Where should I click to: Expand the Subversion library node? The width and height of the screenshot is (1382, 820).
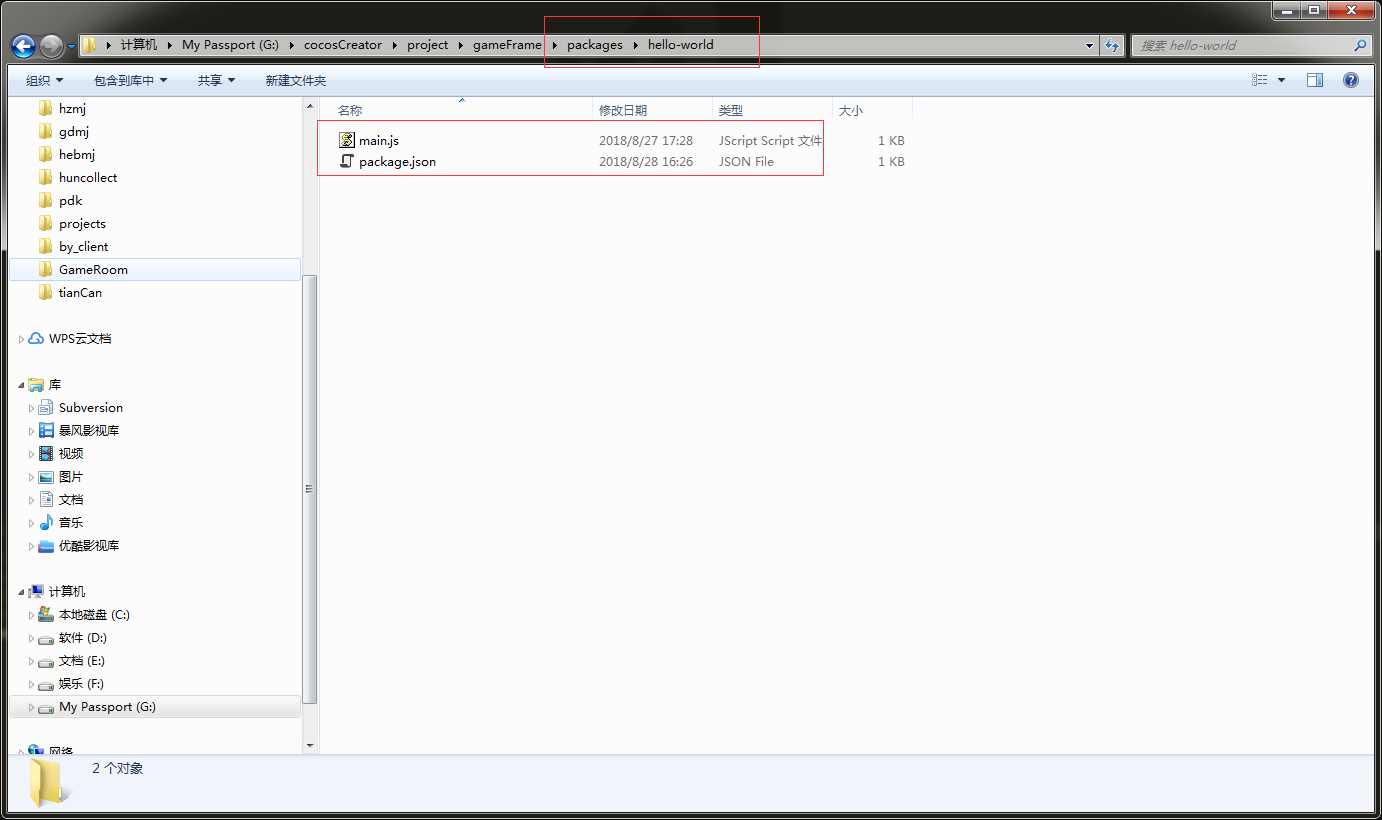coord(32,408)
